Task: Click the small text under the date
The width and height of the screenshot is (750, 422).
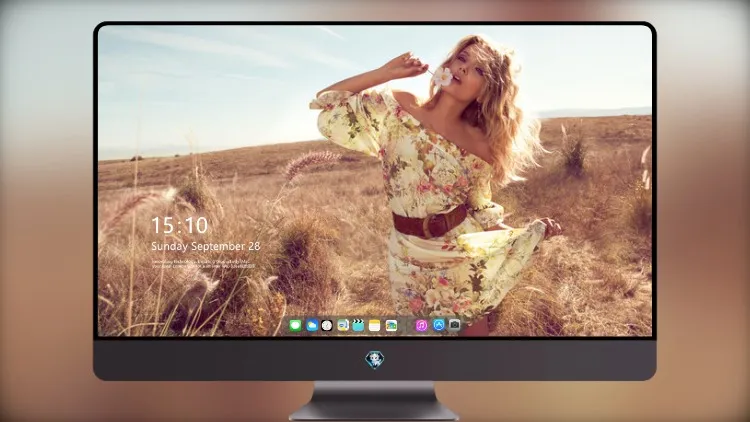Action: 203,264
